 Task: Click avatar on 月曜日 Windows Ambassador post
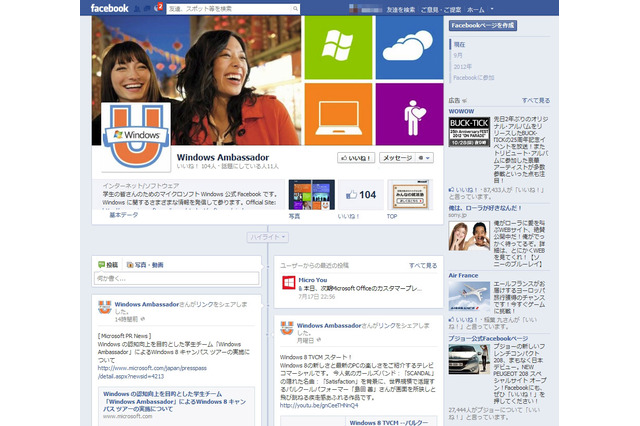pyautogui.click(x=287, y=328)
